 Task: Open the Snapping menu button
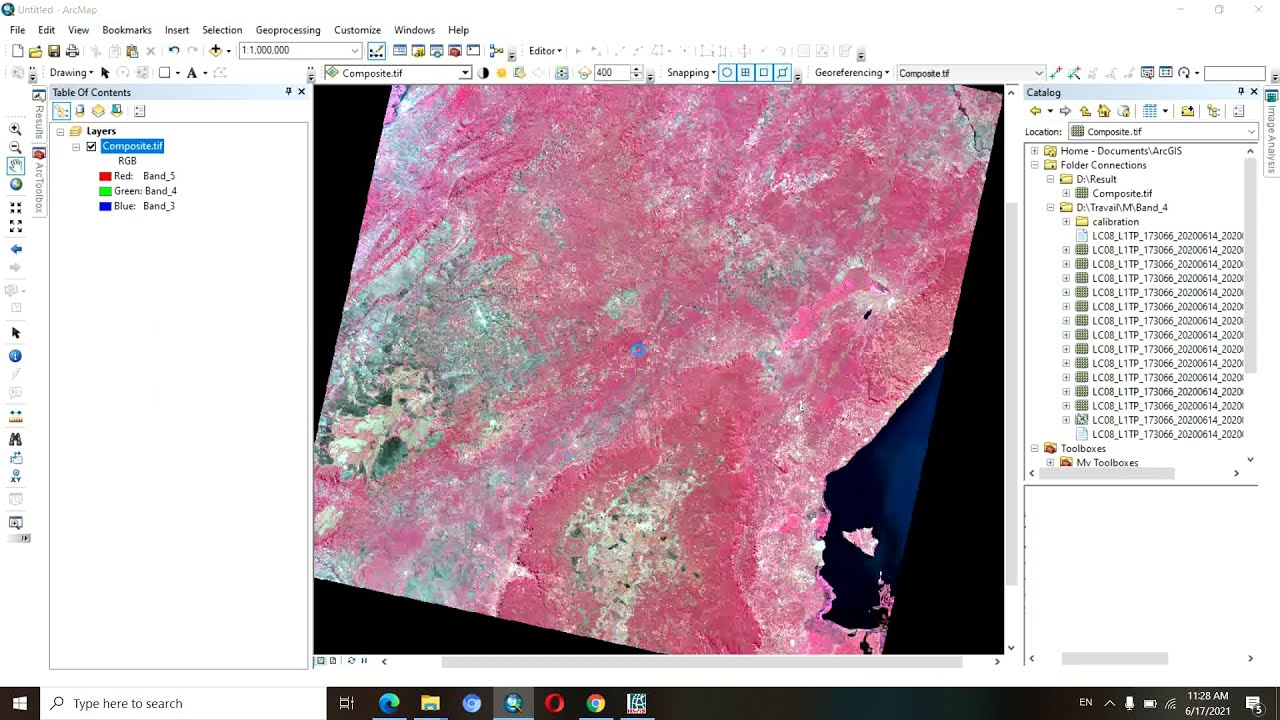click(691, 73)
